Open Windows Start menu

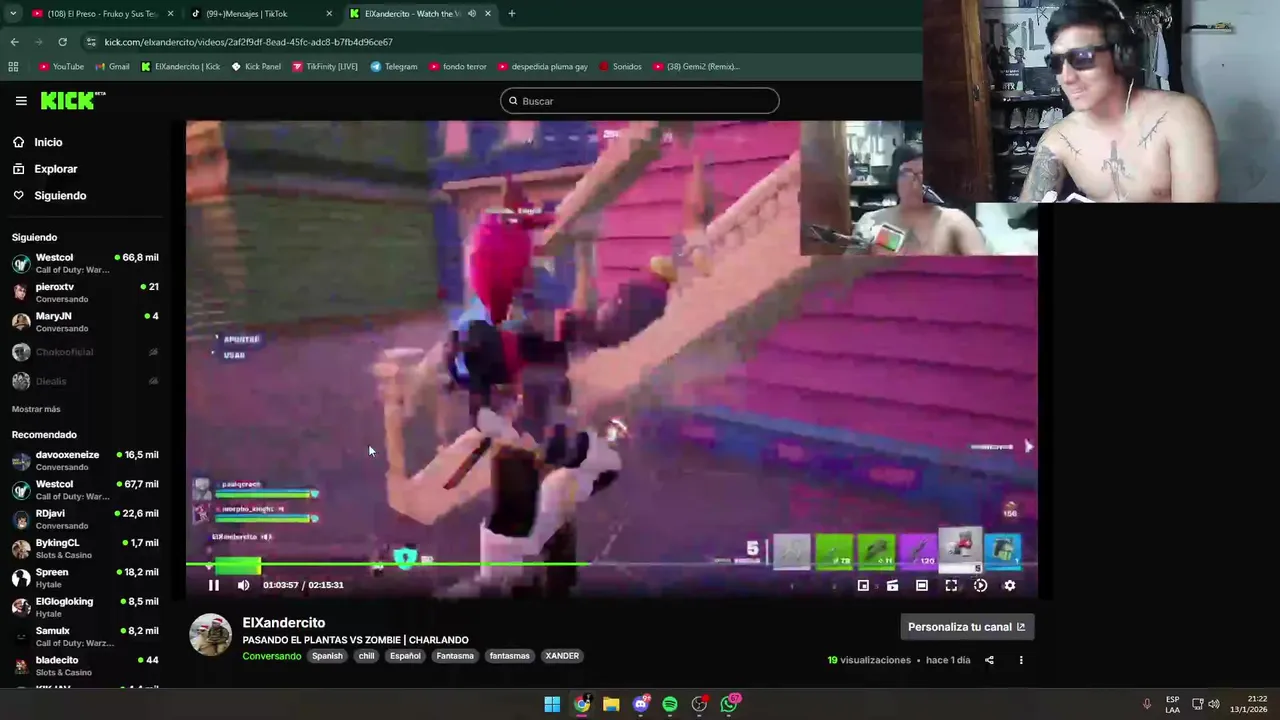[x=552, y=704]
